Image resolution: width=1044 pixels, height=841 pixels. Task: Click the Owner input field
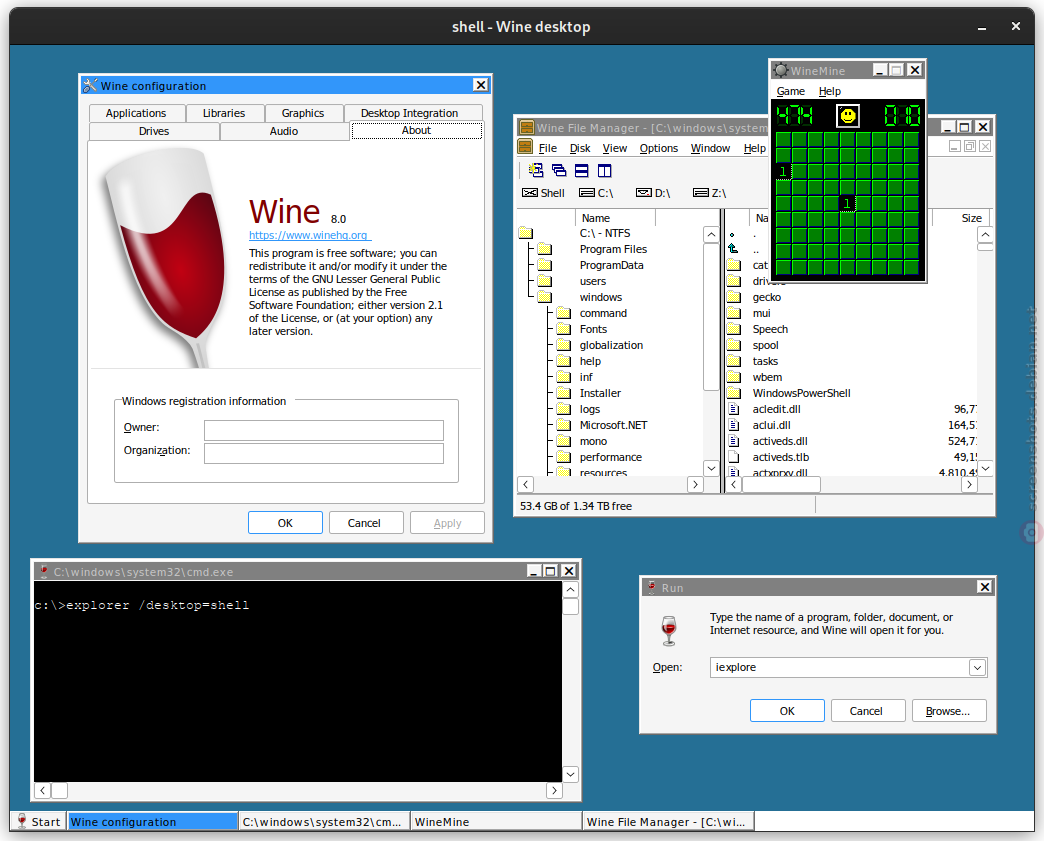pos(324,430)
